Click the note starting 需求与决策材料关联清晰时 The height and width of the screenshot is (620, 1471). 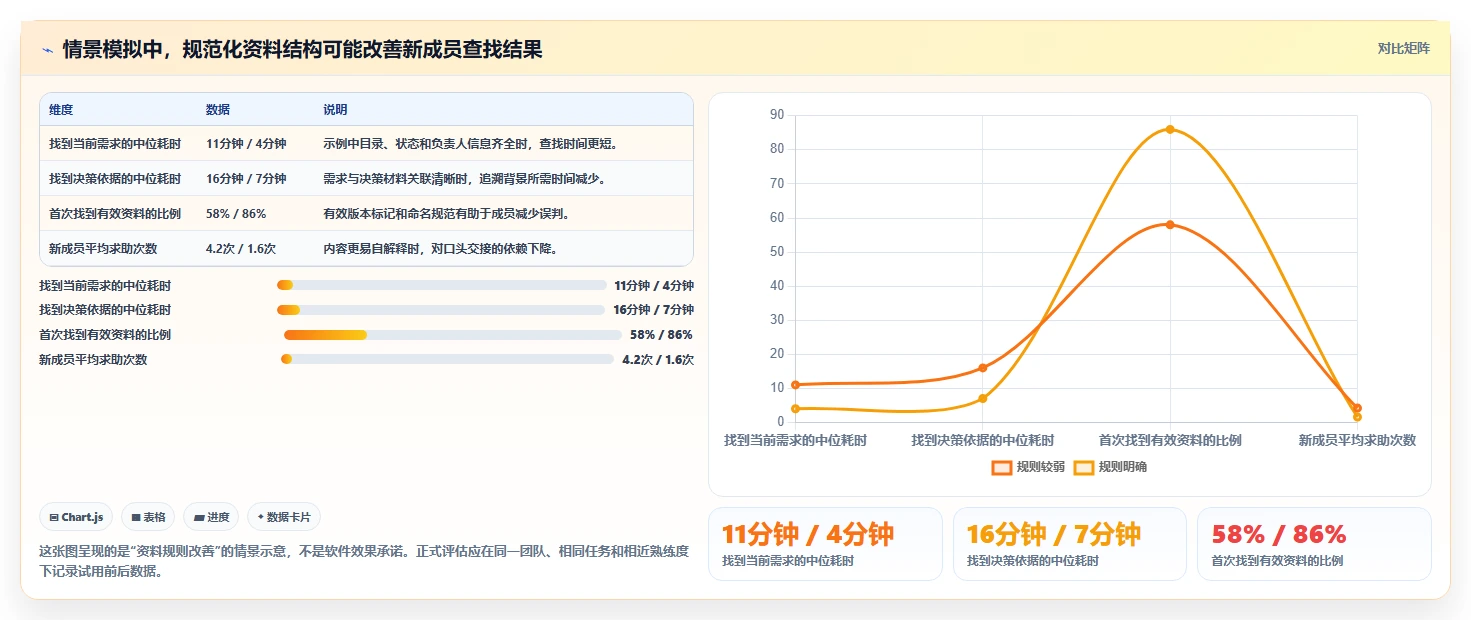(464, 179)
